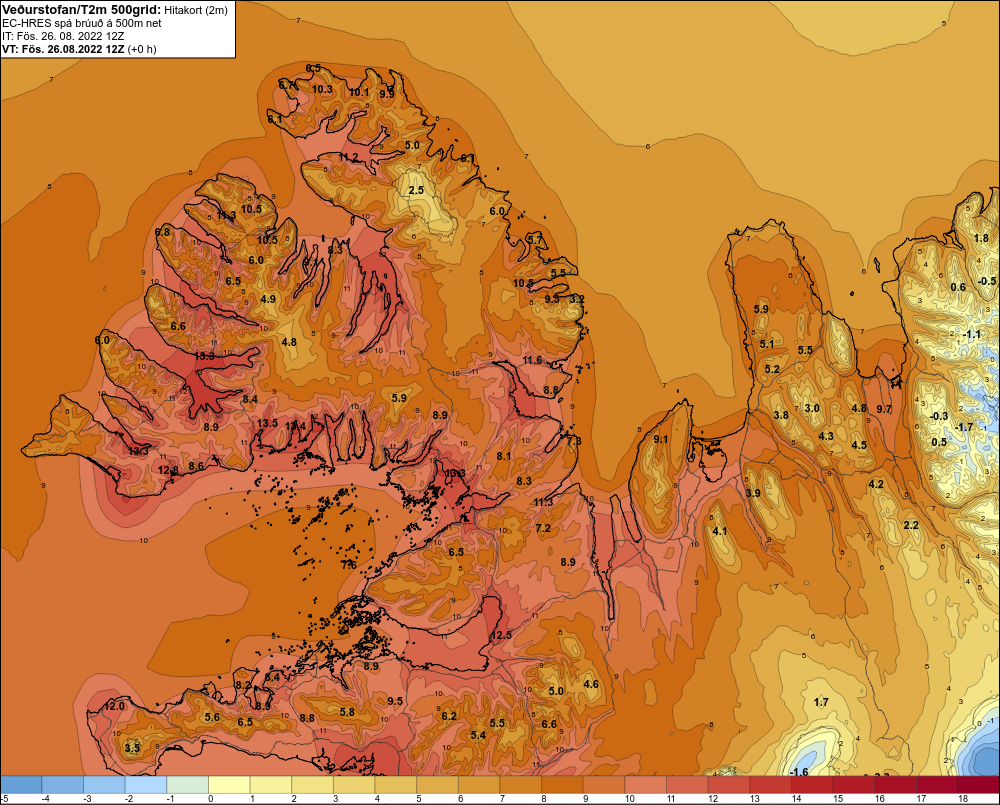Viewport: 1000px width, 805px height.
Task: Select the 6.8 temperature value
Action: pyautogui.click(x=163, y=232)
